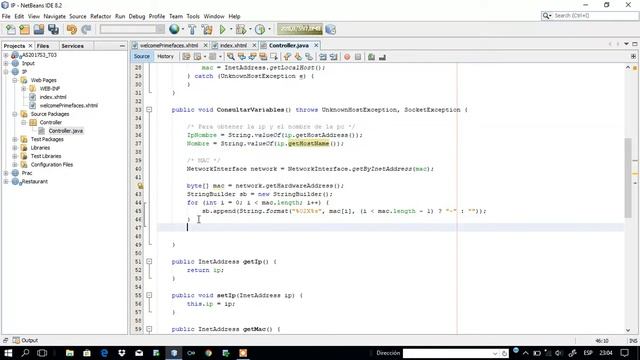Click the Debug Project toolbar icon

click(241, 29)
